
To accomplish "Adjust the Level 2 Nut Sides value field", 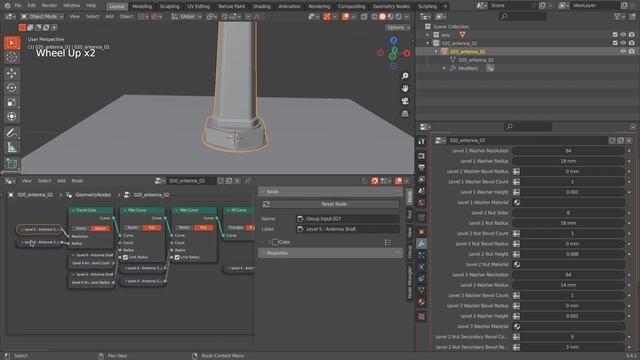I will pyautogui.click(x=569, y=213).
